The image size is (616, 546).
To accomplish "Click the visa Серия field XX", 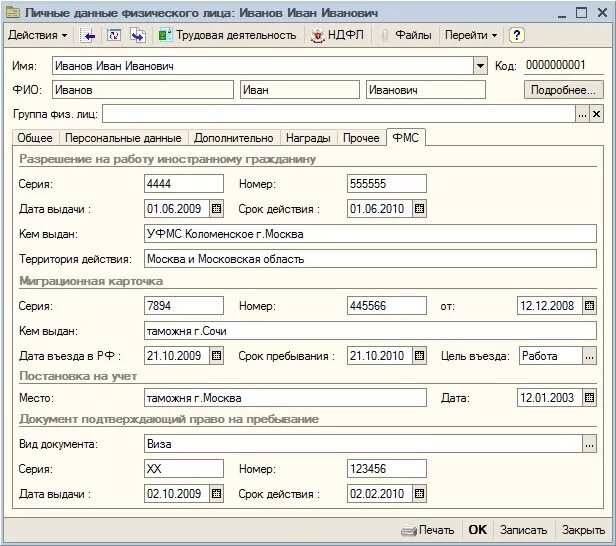I will tap(184, 469).
